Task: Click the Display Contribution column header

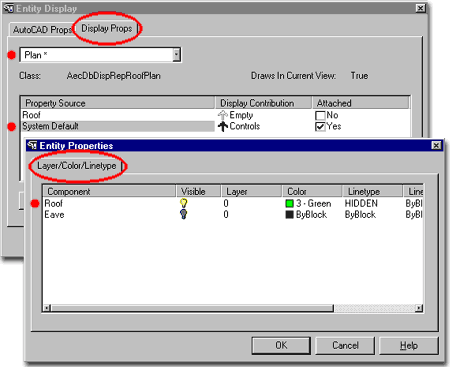Action: tap(264, 103)
